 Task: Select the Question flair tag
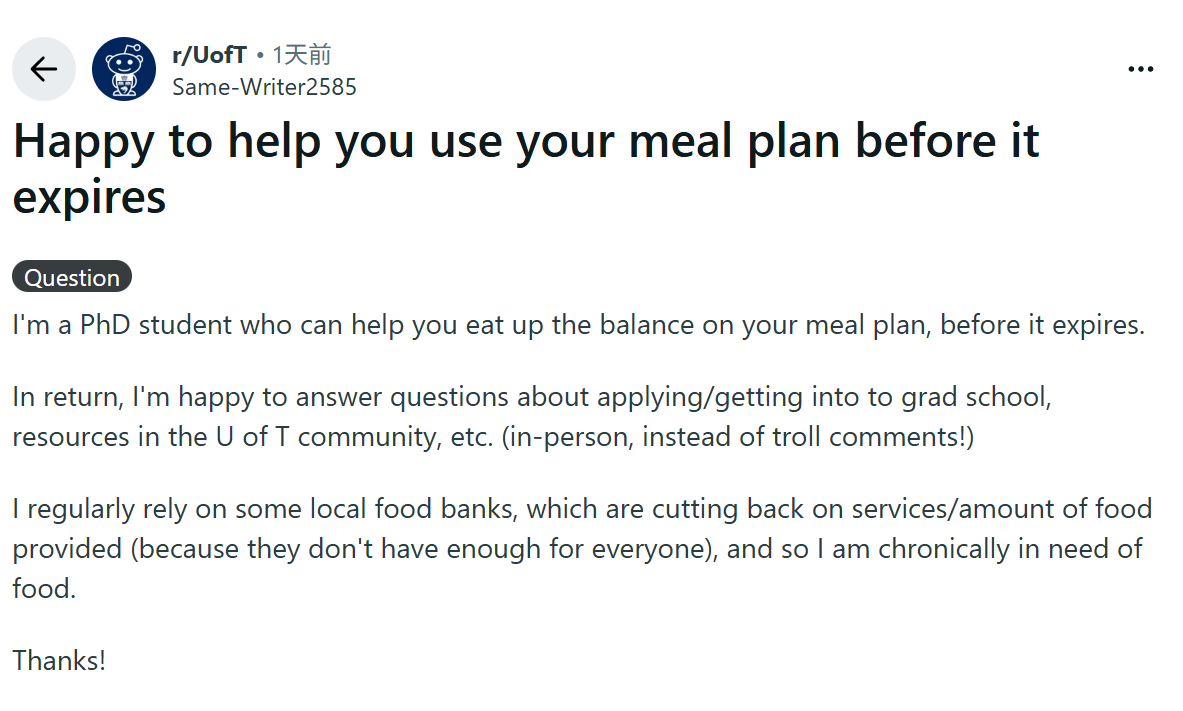click(x=72, y=277)
